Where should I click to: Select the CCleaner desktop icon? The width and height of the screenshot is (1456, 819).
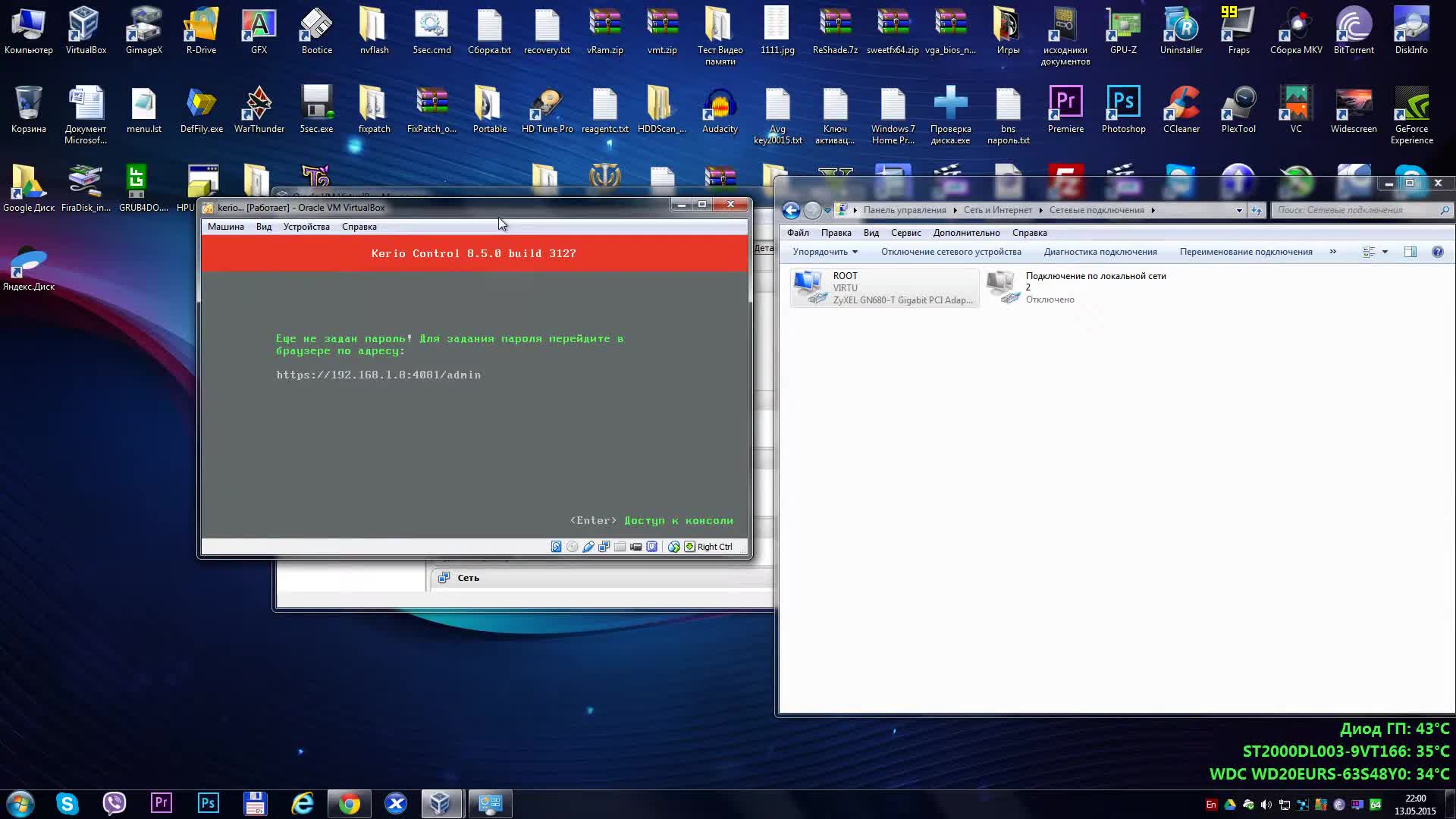[1181, 110]
